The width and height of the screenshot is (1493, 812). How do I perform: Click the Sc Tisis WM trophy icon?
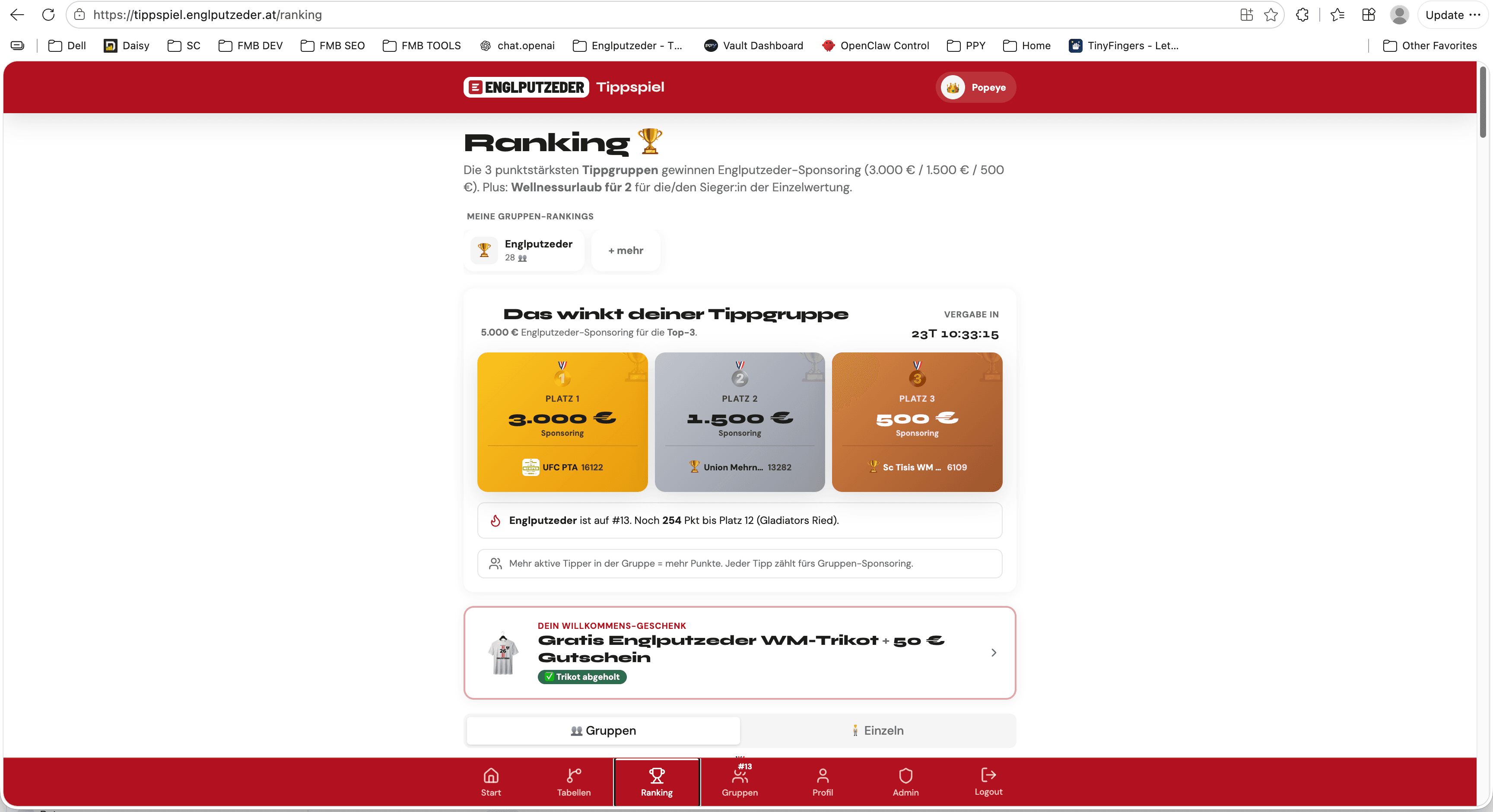tap(873, 466)
